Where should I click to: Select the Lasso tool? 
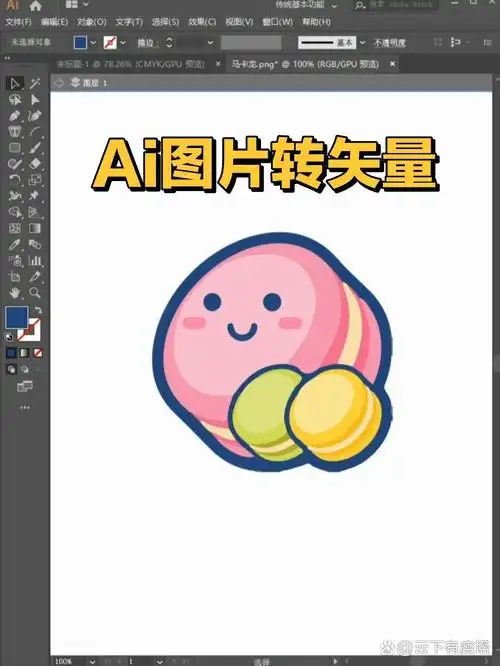pos(15,100)
